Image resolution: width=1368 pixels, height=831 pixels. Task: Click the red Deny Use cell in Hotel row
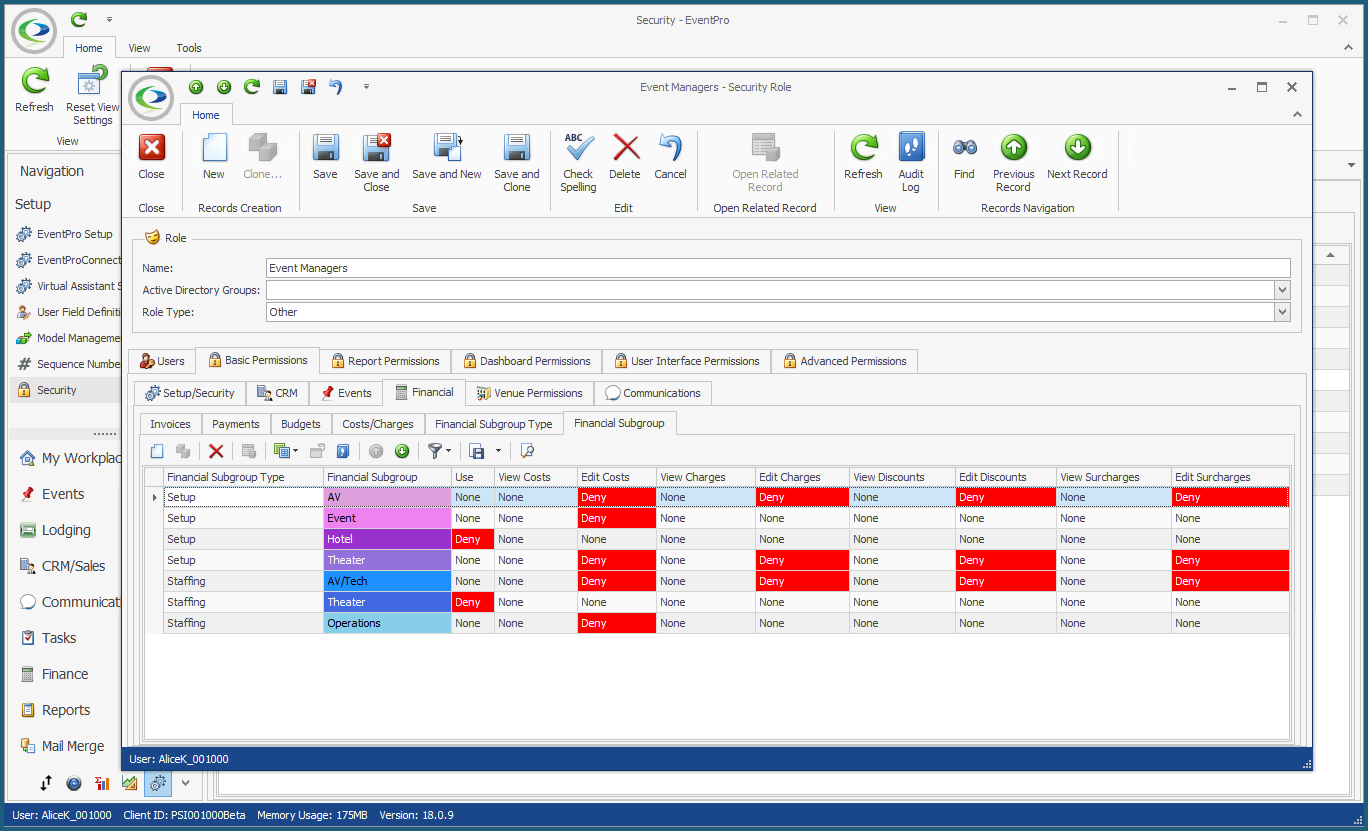tap(473, 539)
